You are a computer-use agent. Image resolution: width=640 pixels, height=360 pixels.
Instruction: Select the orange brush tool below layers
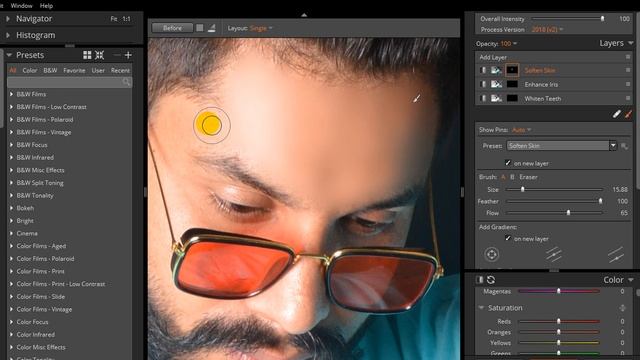(629, 114)
